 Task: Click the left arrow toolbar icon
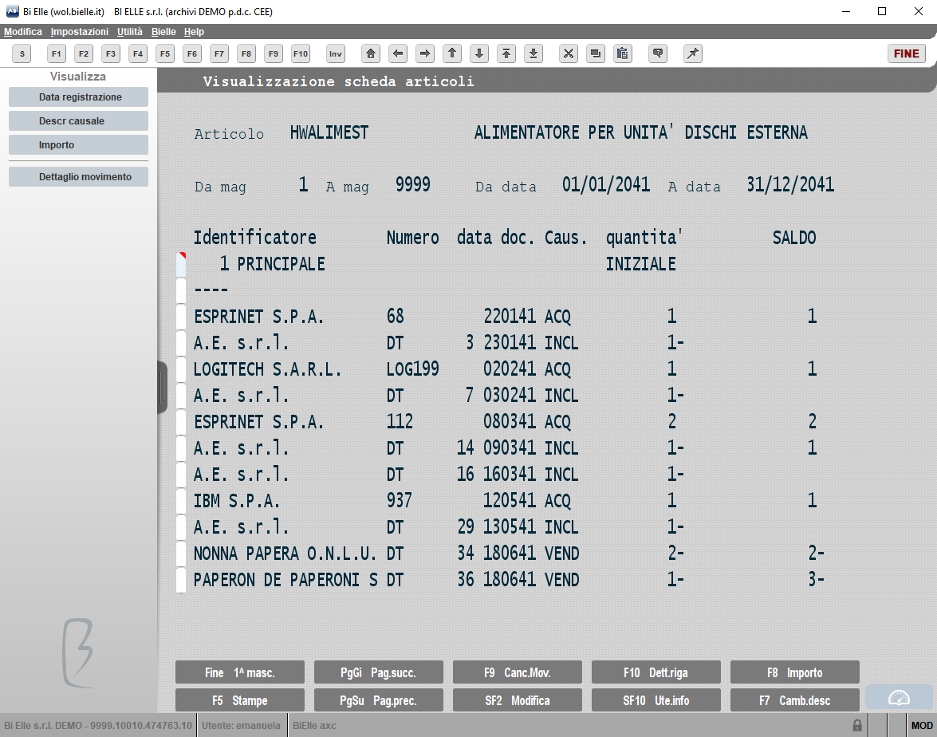(397, 54)
